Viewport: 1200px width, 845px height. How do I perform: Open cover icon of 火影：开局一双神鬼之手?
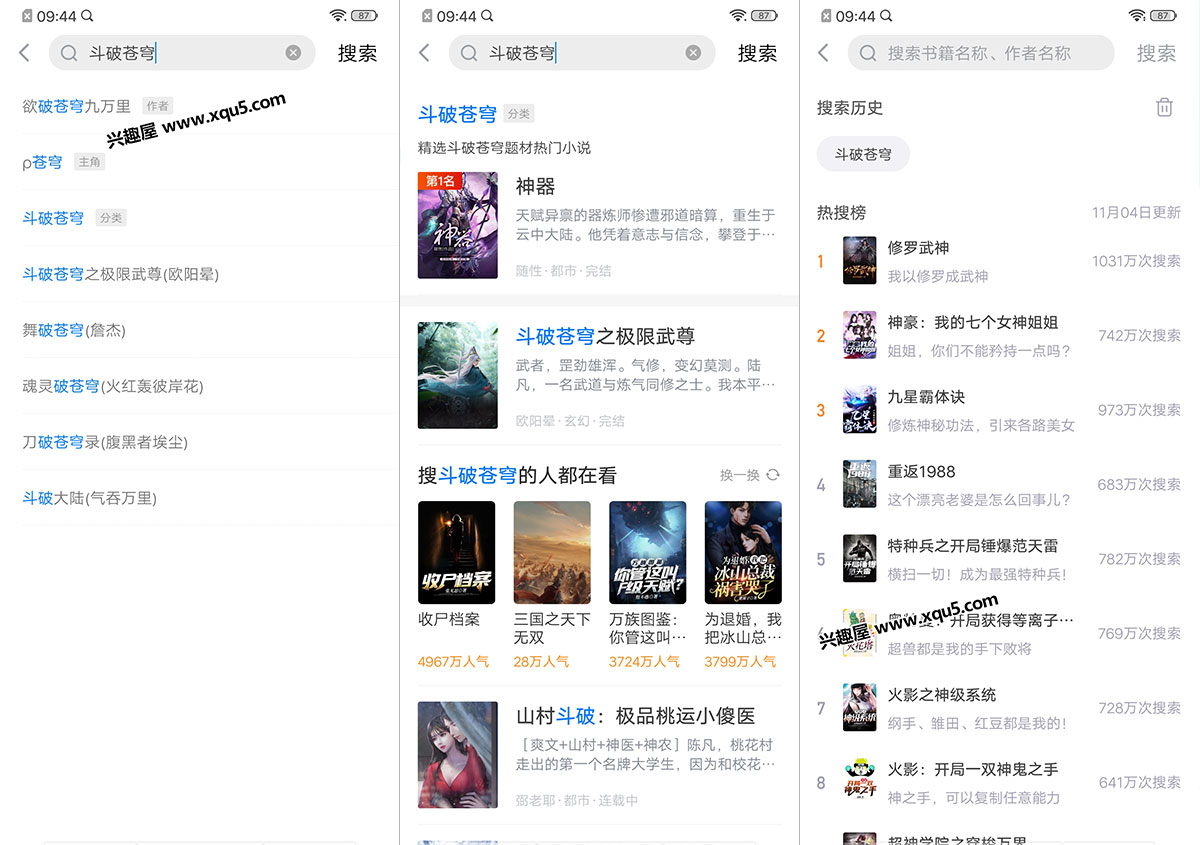pos(860,782)
